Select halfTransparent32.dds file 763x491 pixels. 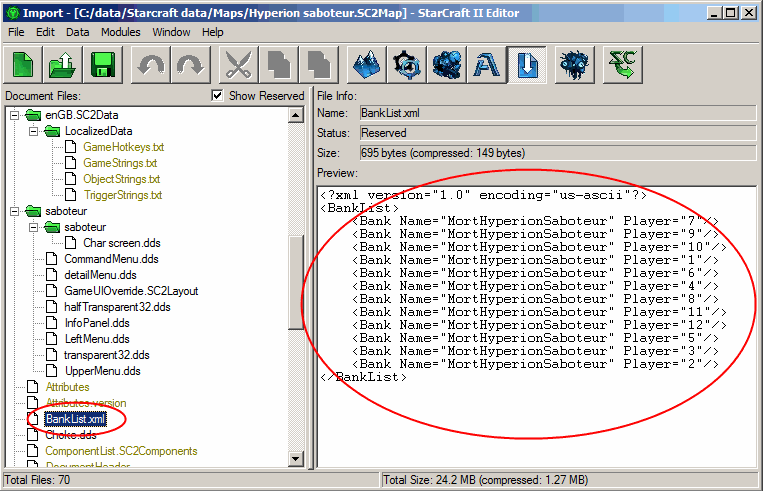point(117,307)
